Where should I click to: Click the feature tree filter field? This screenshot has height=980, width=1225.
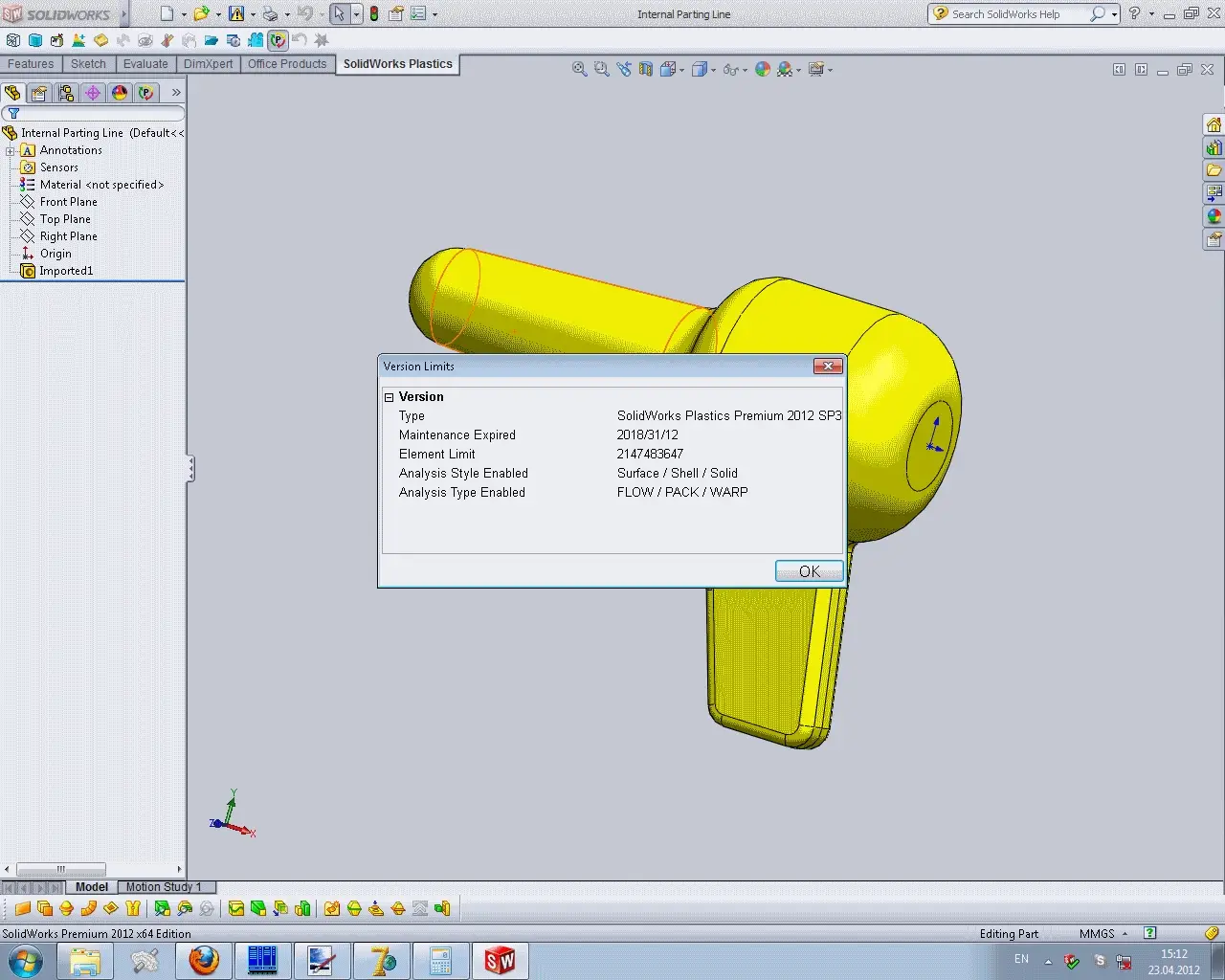coord(93,114)
